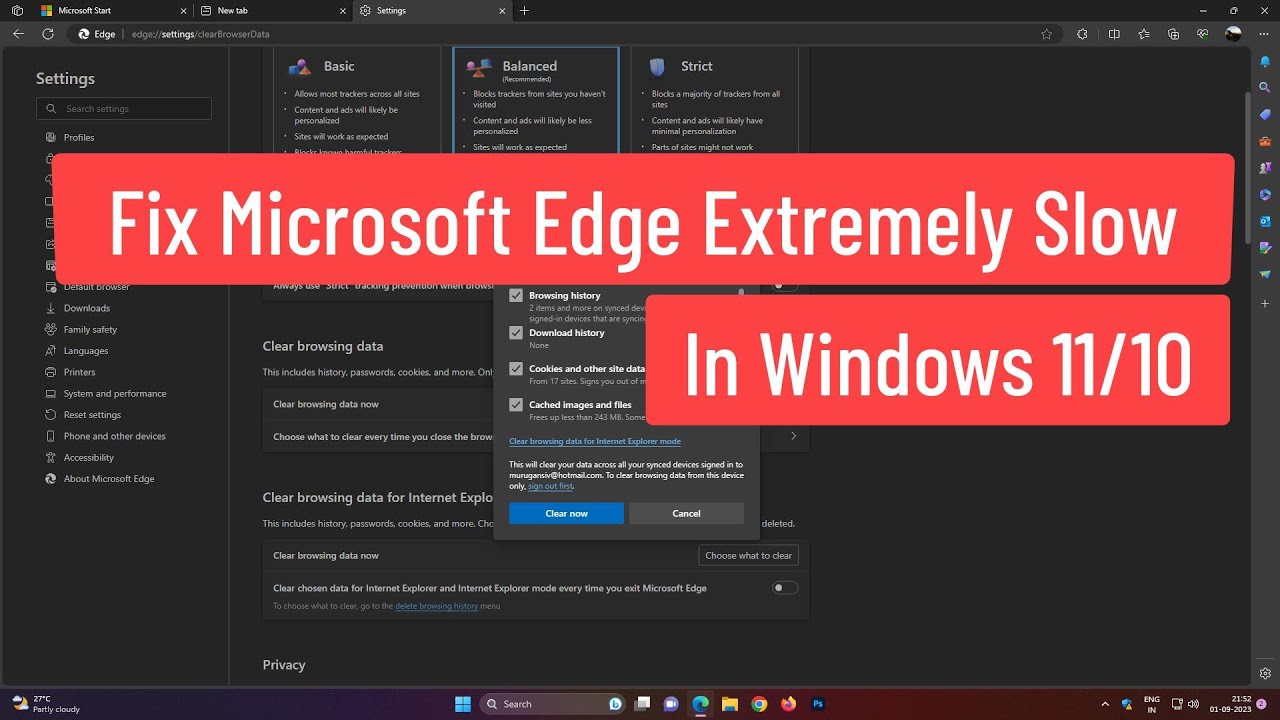Uncheck Cached images and files checkbox
The width and height of the screenshot is (1280, 720).
pos(516,405)
